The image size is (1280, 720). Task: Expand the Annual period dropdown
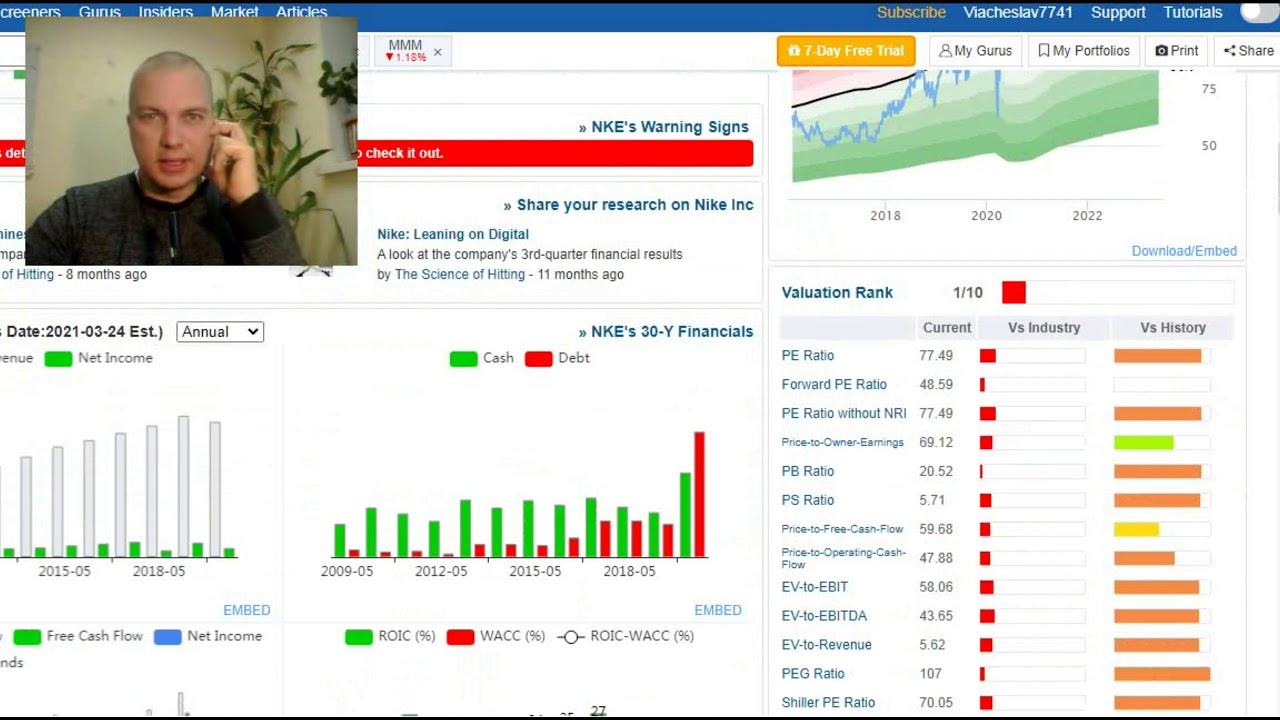(220, 332)
